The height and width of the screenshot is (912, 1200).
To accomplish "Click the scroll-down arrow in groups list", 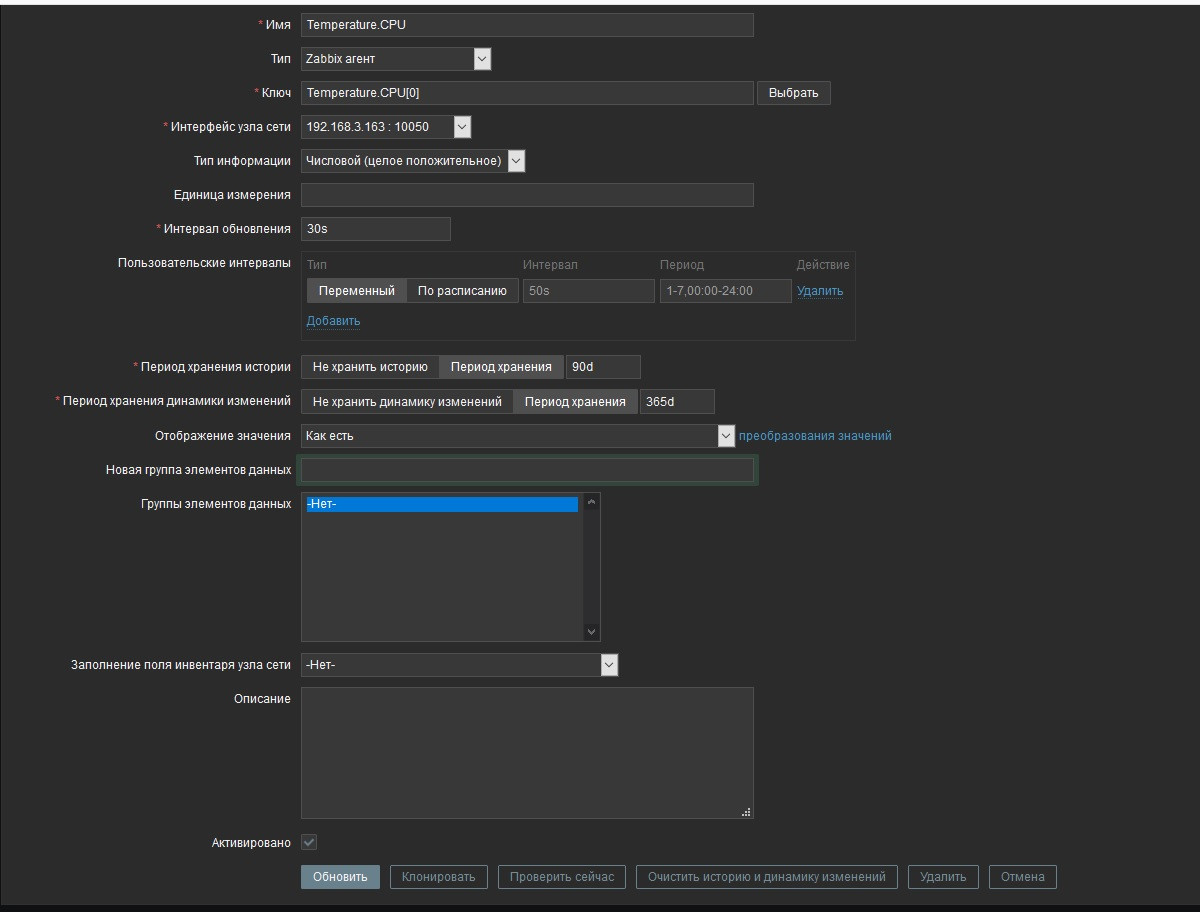I will tap(591, 631).
